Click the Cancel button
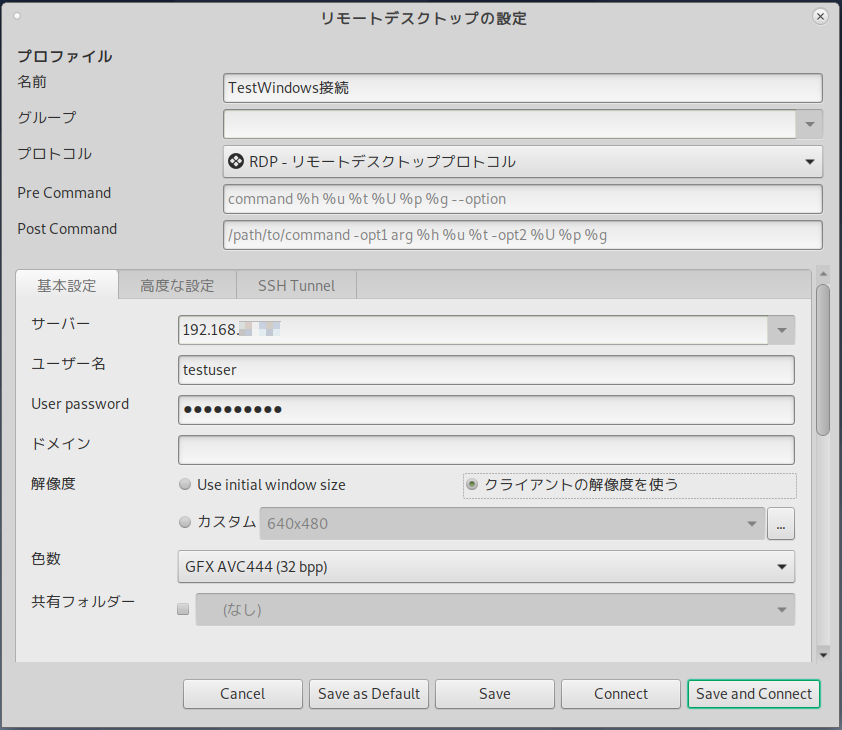 243,694
